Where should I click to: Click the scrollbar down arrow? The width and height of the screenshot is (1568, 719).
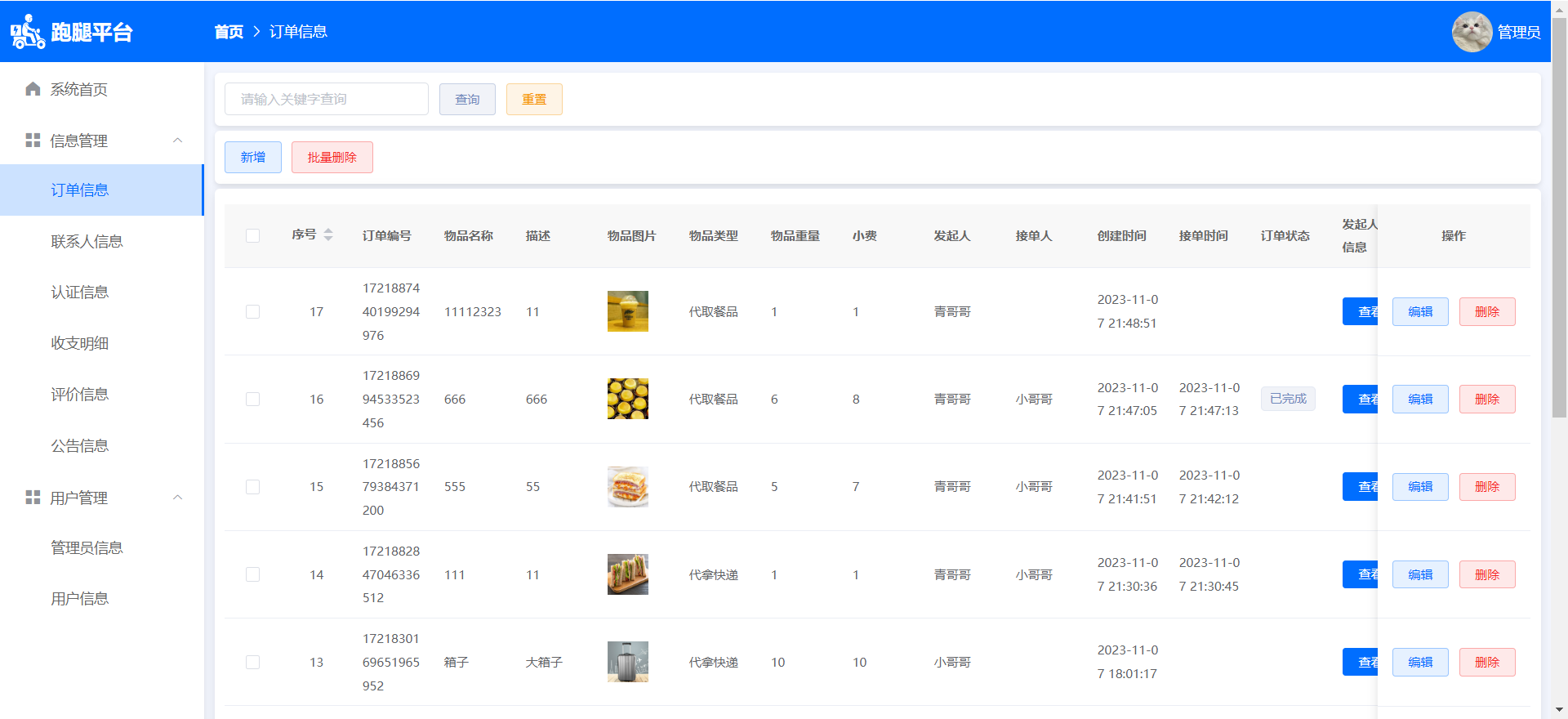(x=1559, y=711)
